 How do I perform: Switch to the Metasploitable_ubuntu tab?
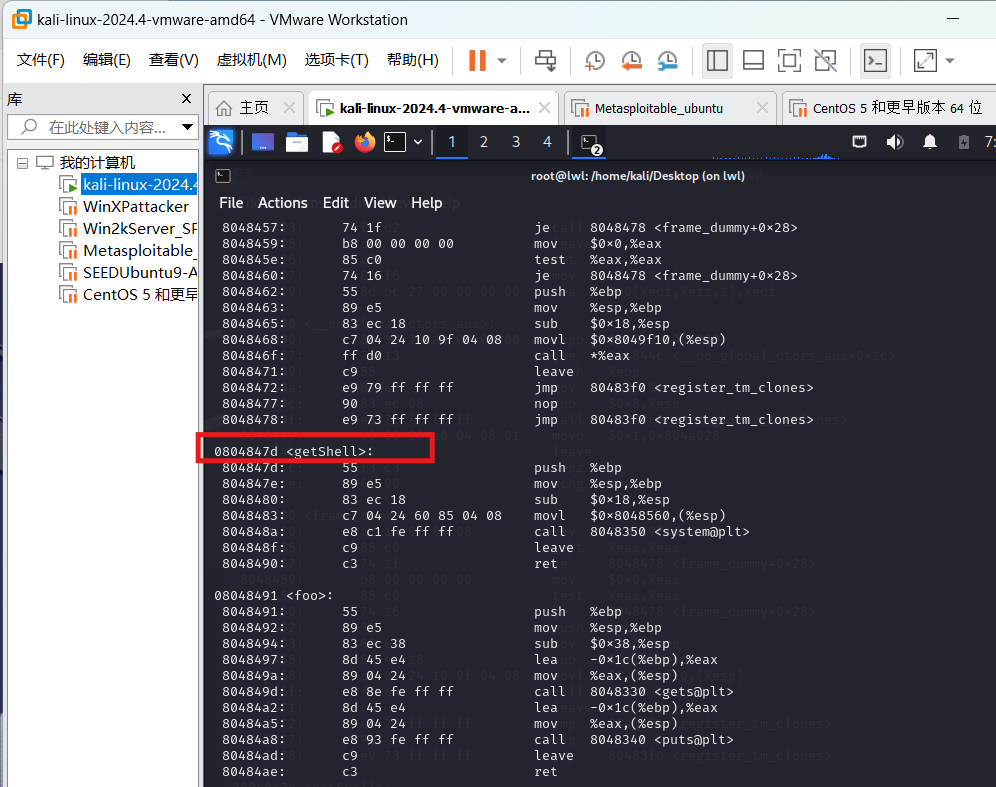658,109
